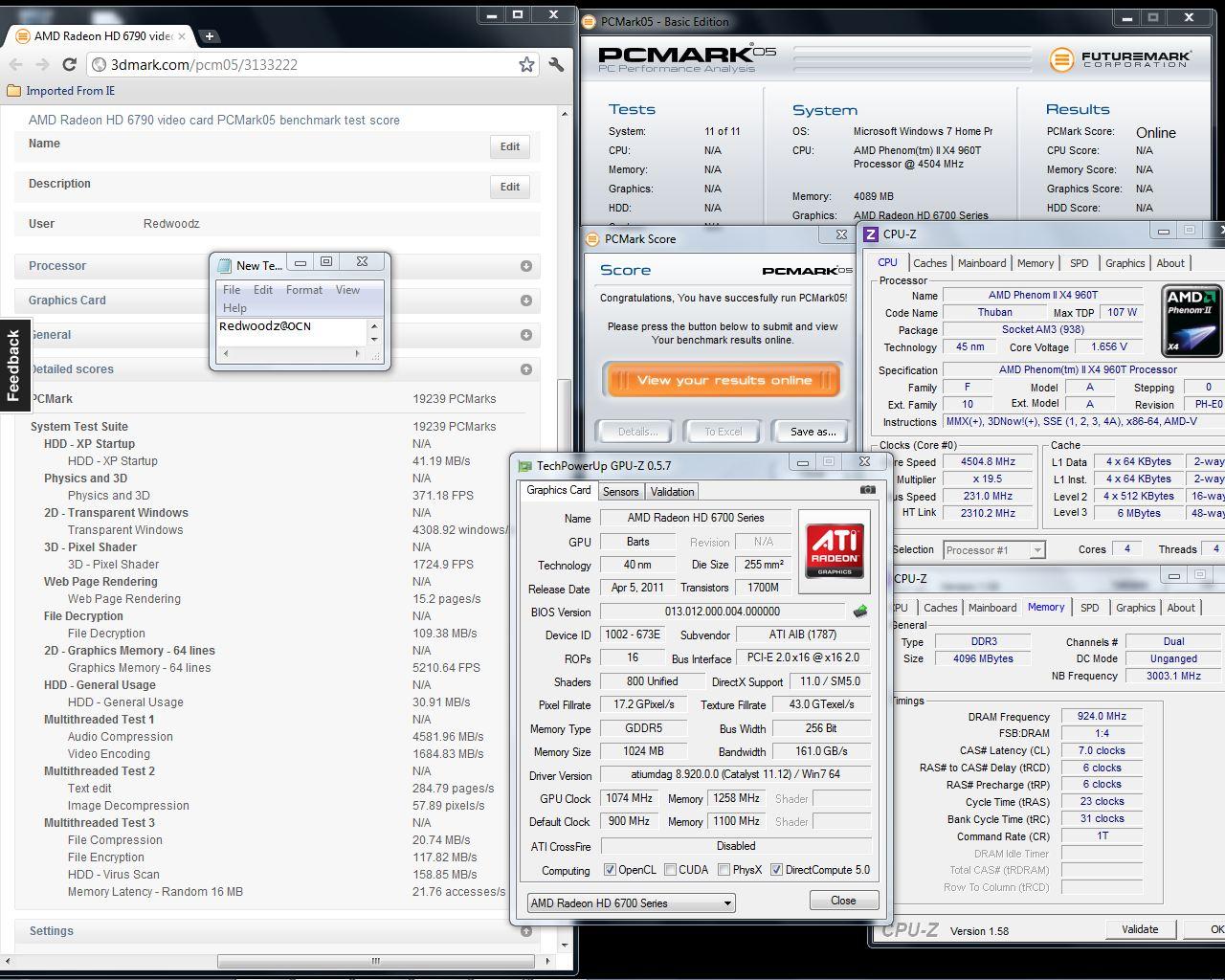Click the 924.0 MHz DRAM Frequency value
This screenshot has height=980, width=1225.
tap(1102, 716)
